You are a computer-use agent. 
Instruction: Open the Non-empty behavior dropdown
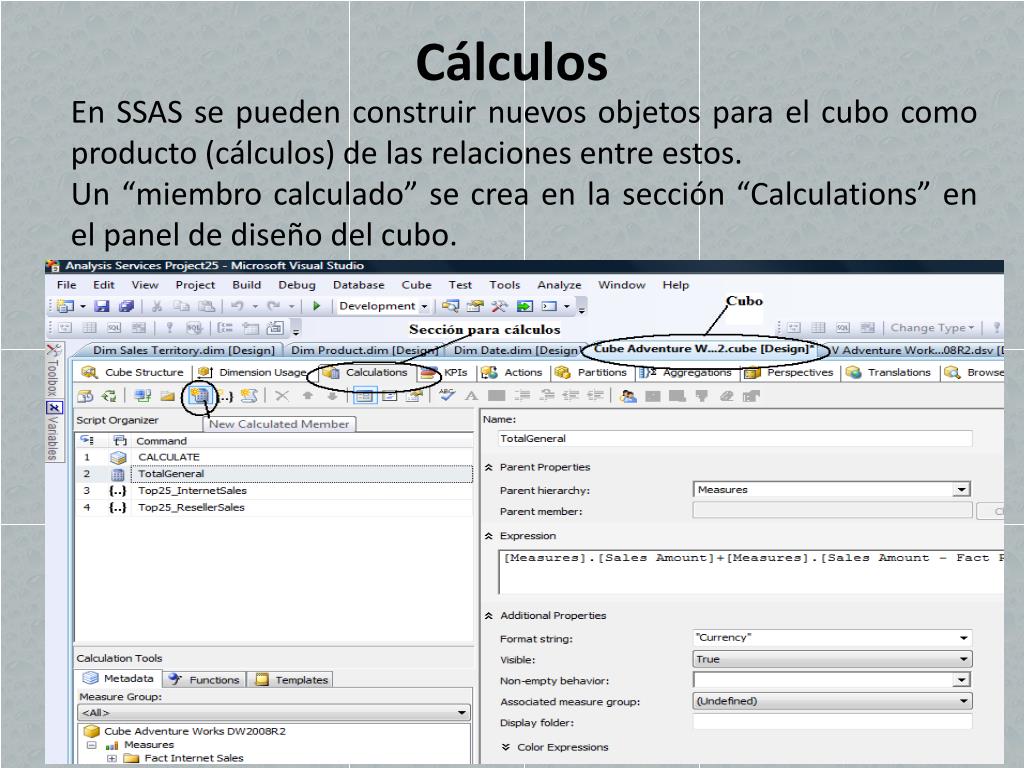[961, 680]
